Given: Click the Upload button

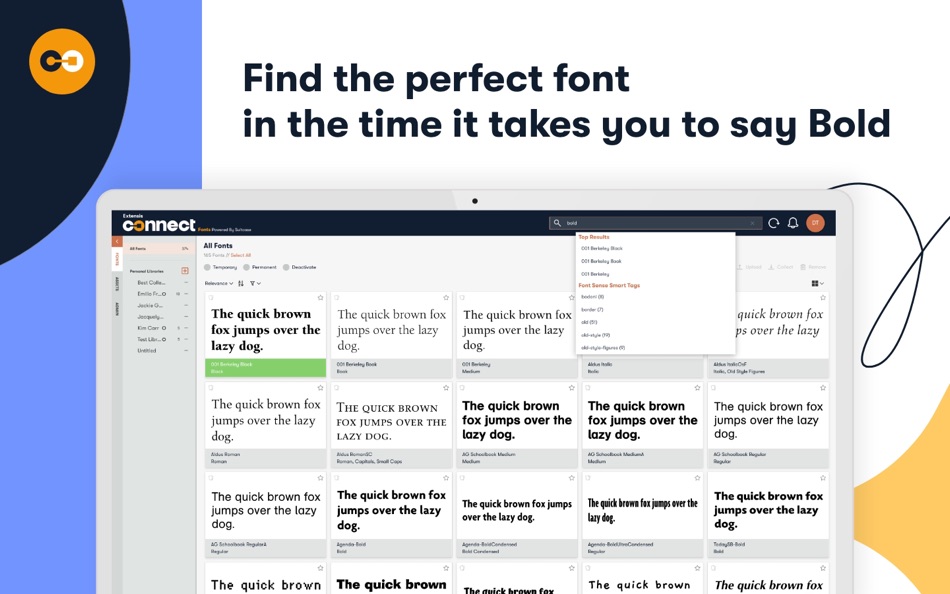Looking at the screenshot, I should point(749,267).
